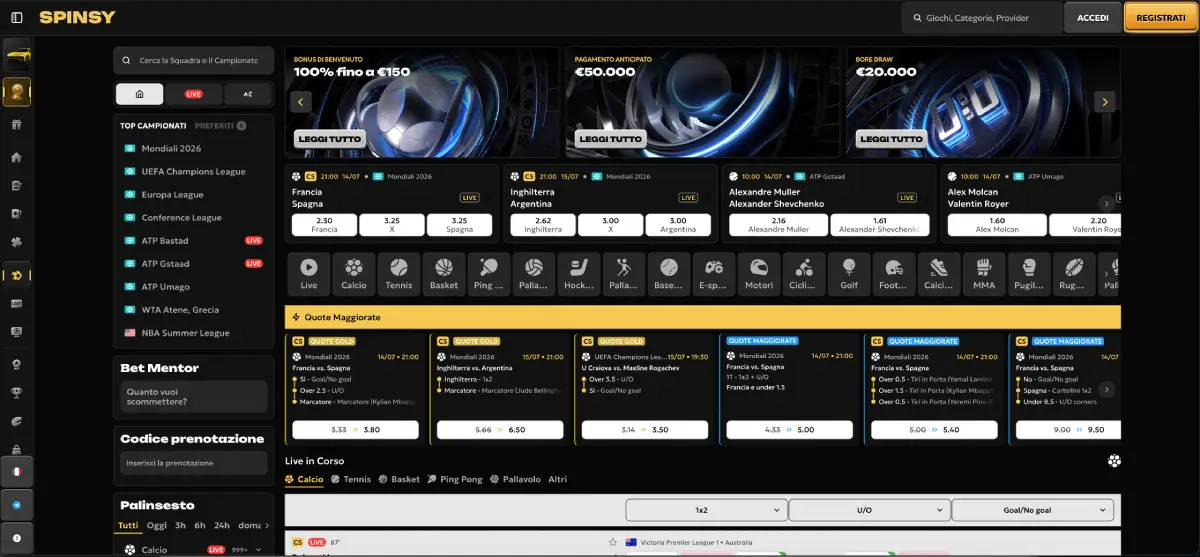
Task: Select the Pallavolo tab under Live in Corso
Action: click(515, 479)
